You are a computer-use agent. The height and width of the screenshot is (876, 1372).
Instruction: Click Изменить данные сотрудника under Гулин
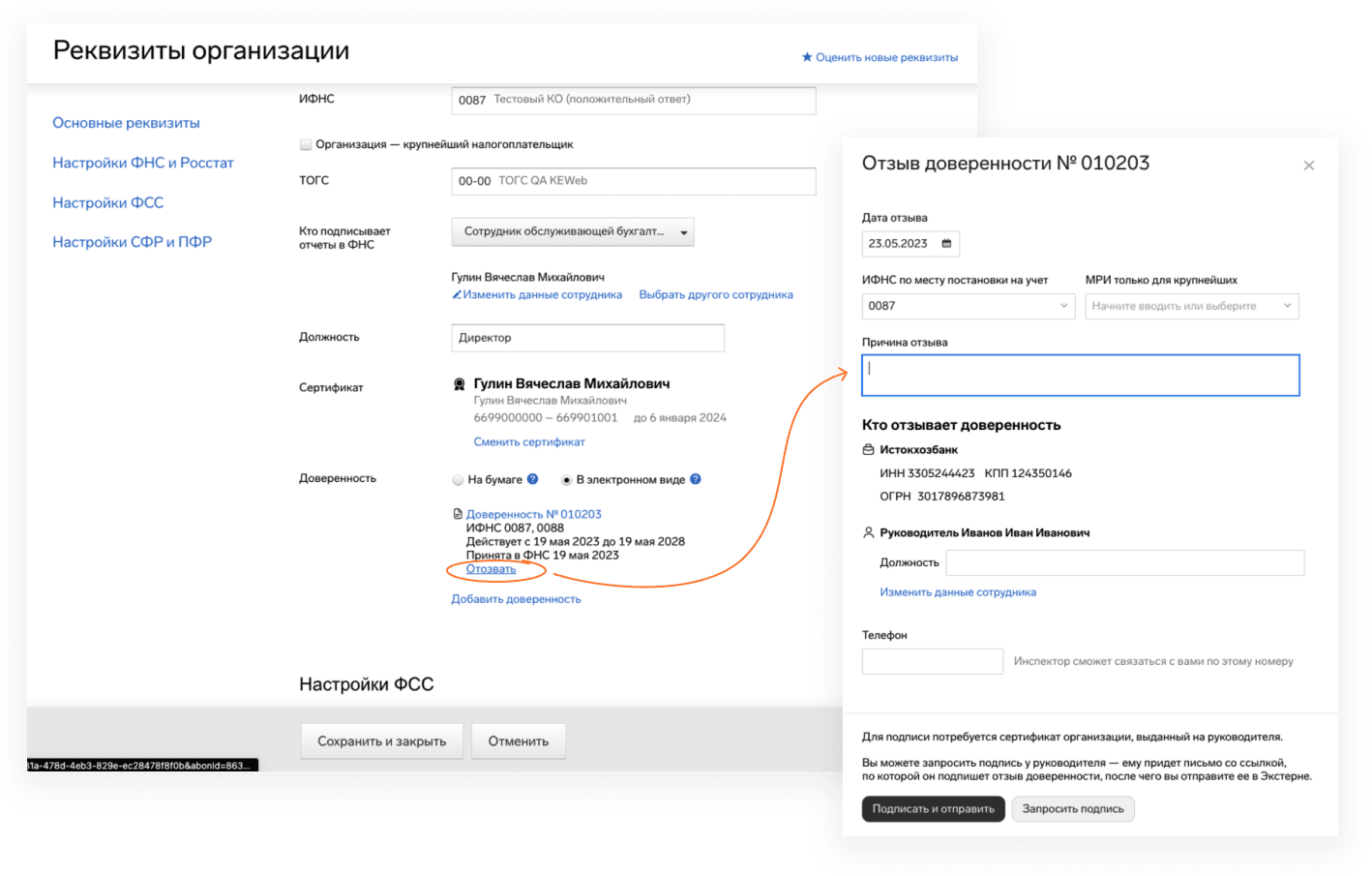click(x=542, y=294)
